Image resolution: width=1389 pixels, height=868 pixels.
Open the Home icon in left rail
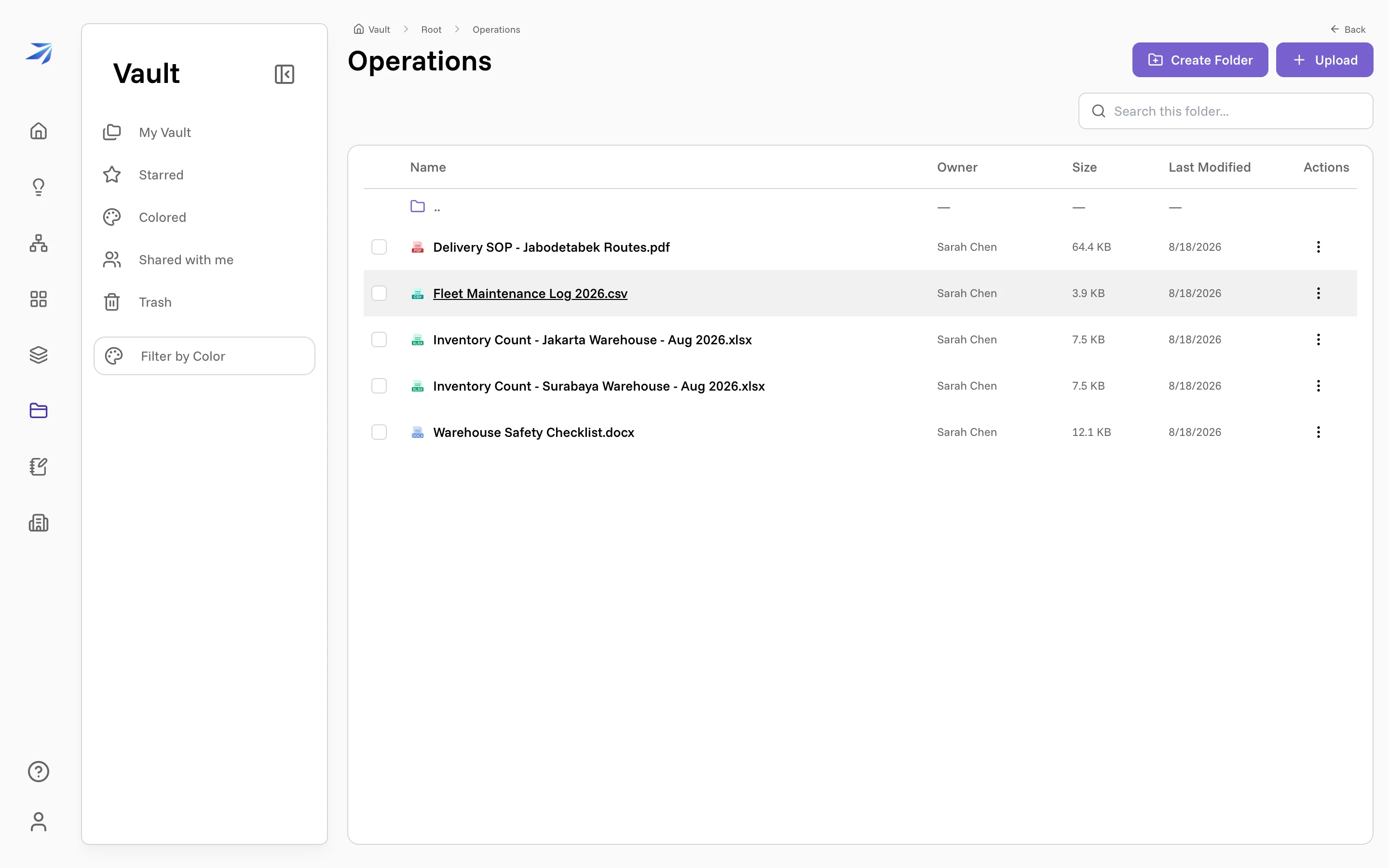[x=39, y=131]
